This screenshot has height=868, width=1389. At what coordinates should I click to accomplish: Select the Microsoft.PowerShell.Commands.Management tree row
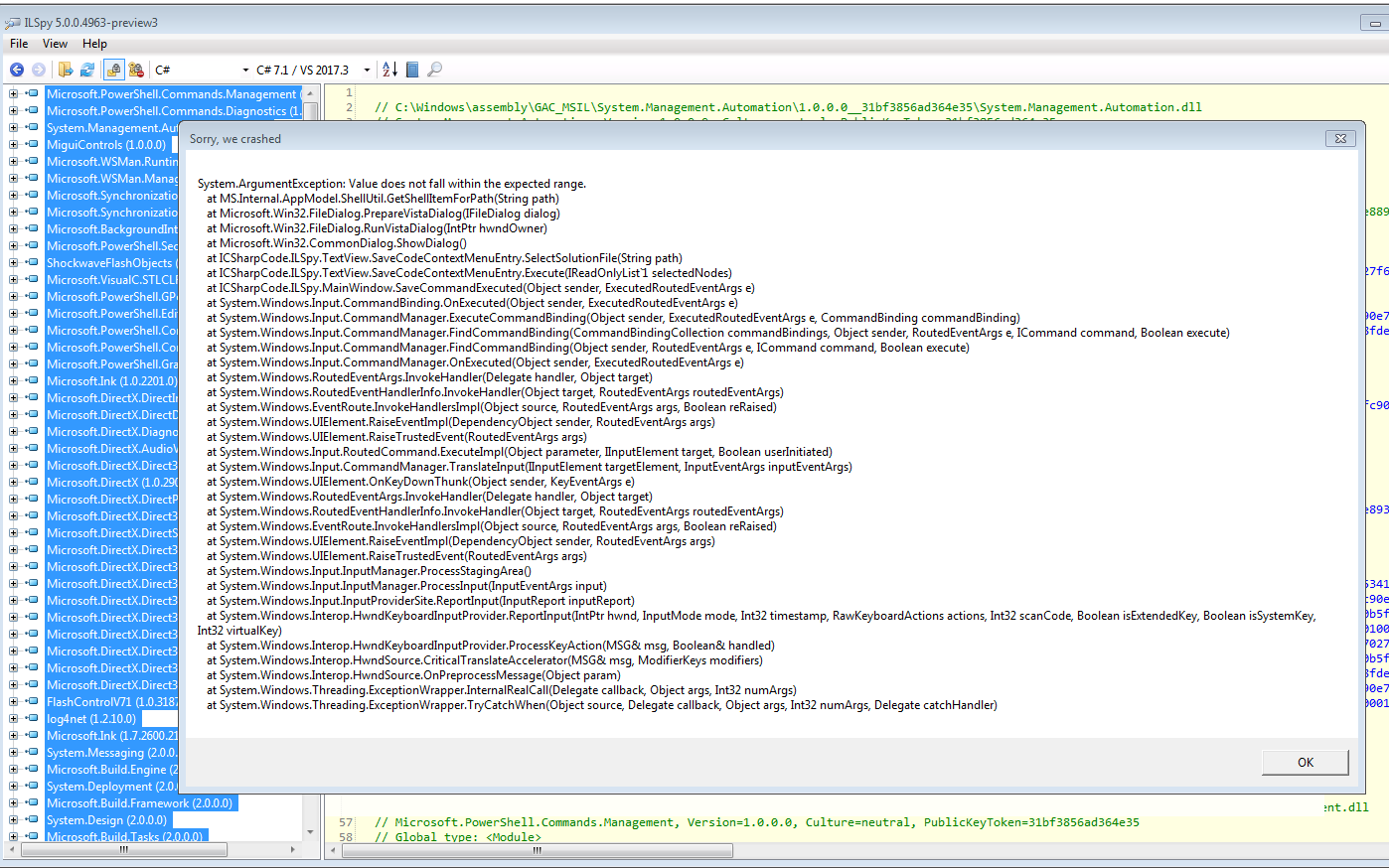(x=173, y=94)
